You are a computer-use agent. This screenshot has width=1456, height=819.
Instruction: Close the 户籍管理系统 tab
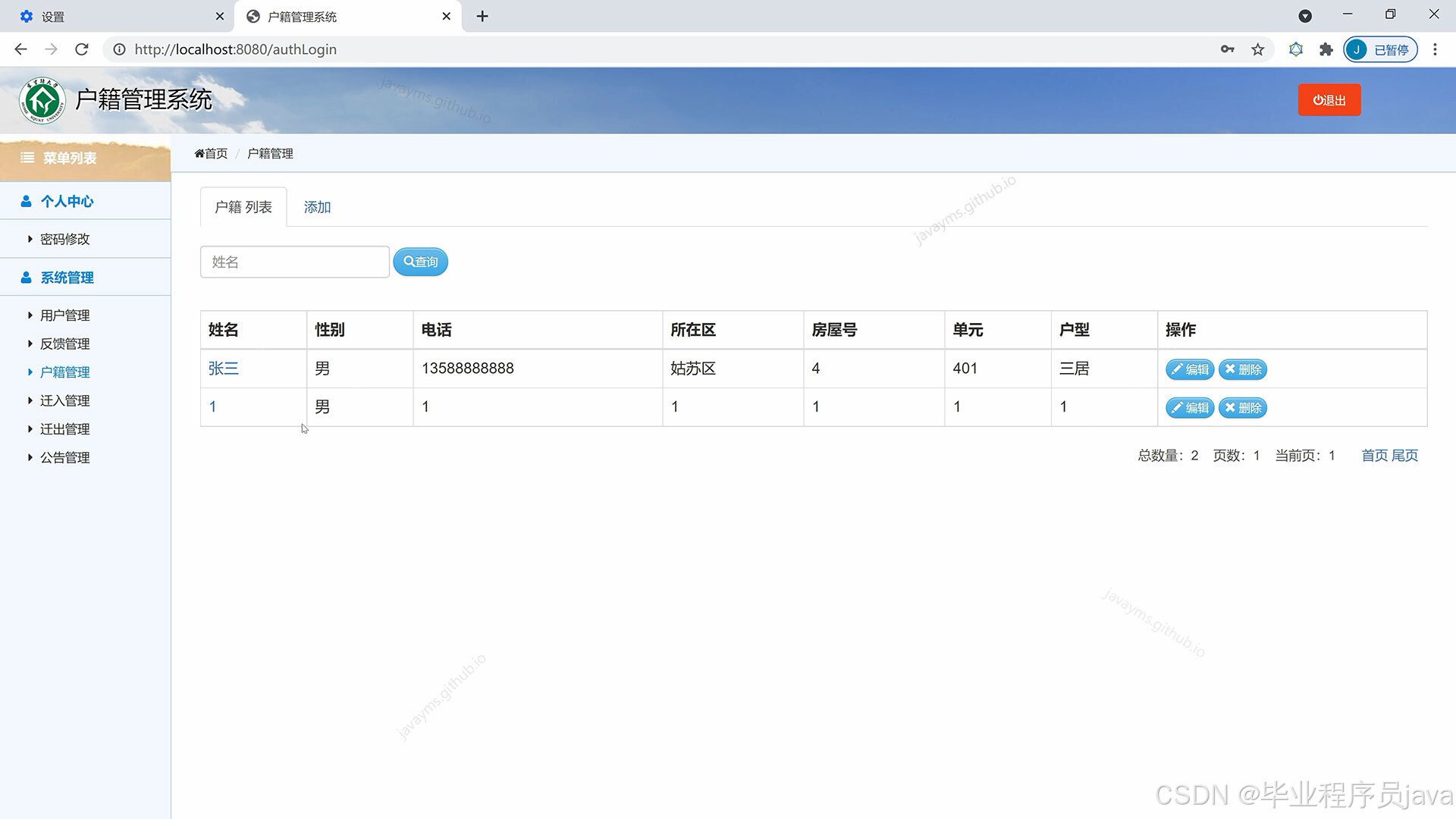pos(447,16)
